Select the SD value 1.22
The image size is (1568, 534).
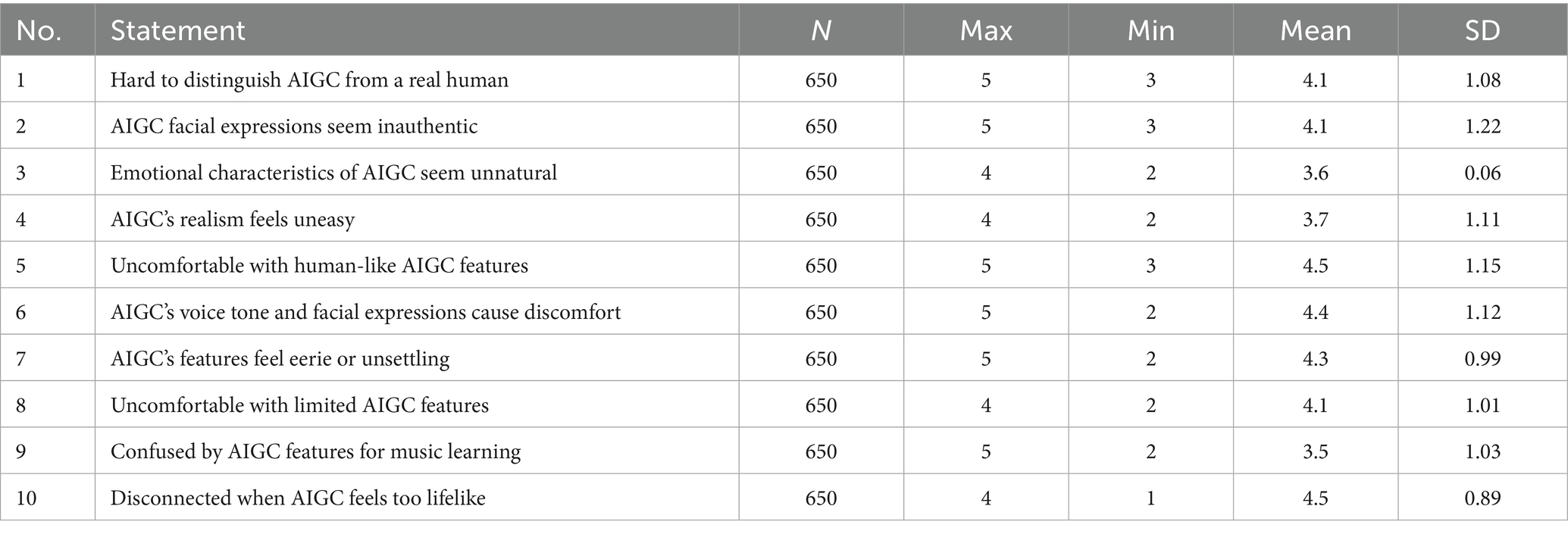coord(1482,126)
